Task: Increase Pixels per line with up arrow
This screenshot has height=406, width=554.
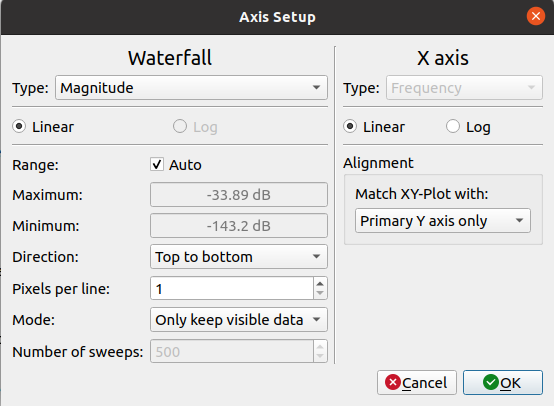Action: pyautogui.click(x=320, y=283)
